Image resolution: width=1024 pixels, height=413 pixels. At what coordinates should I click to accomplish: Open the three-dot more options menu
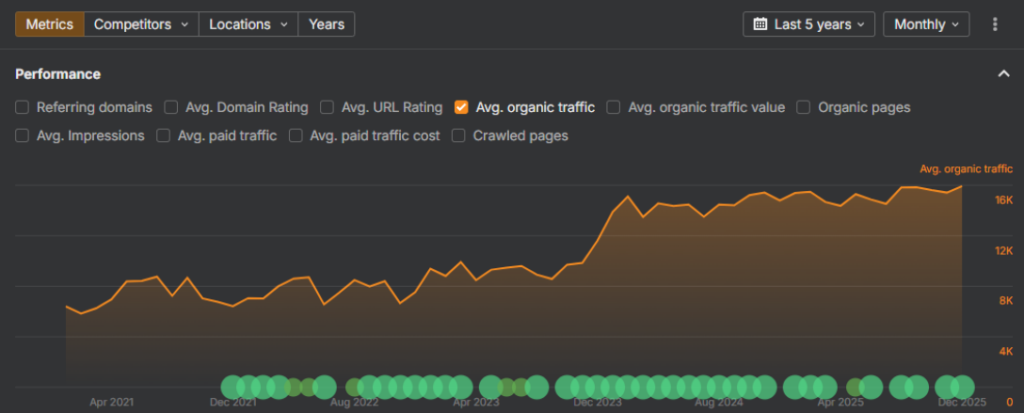pos(994,24)
